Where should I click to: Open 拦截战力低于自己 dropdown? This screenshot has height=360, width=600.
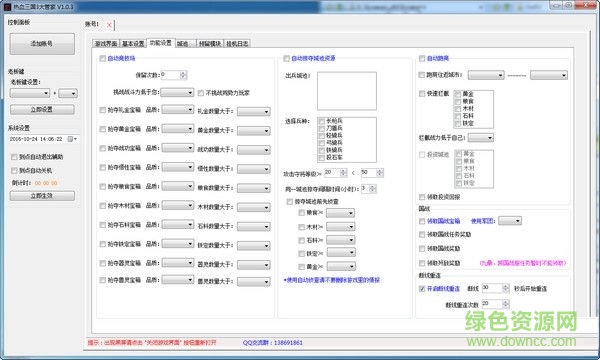pyautogui.click(x=481, y=138)
